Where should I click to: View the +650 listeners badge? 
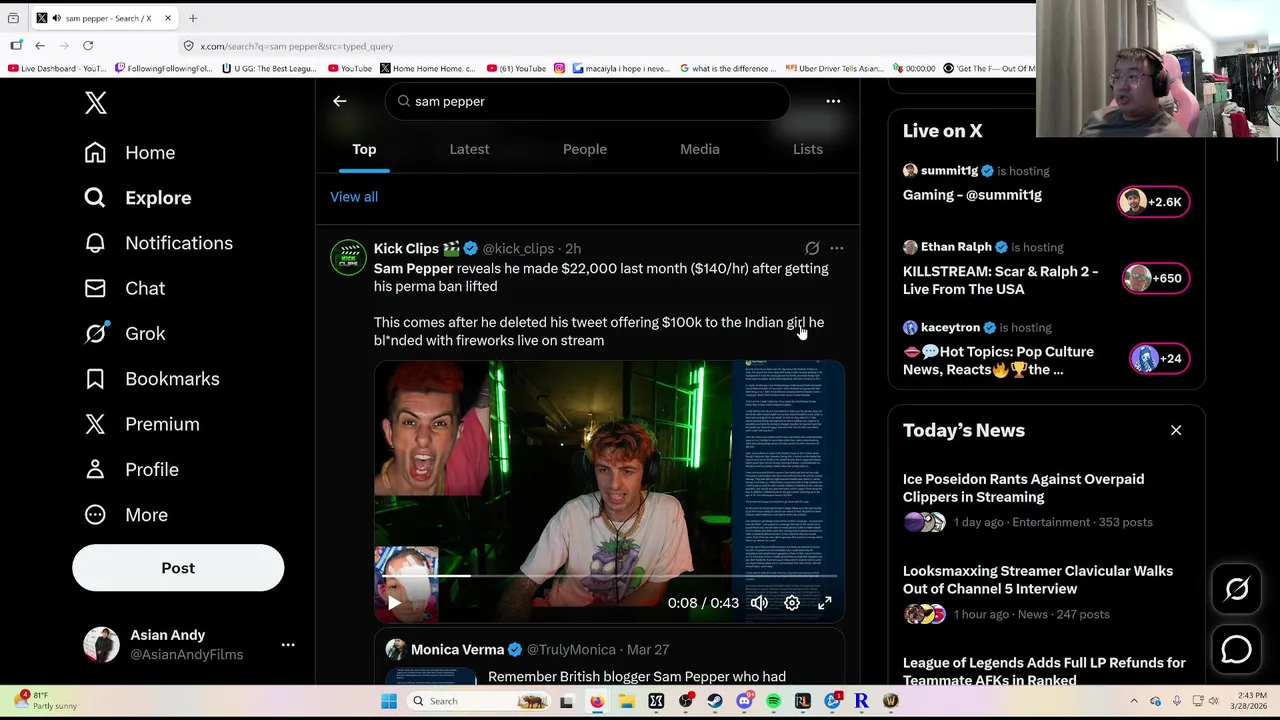[1155, 278]
